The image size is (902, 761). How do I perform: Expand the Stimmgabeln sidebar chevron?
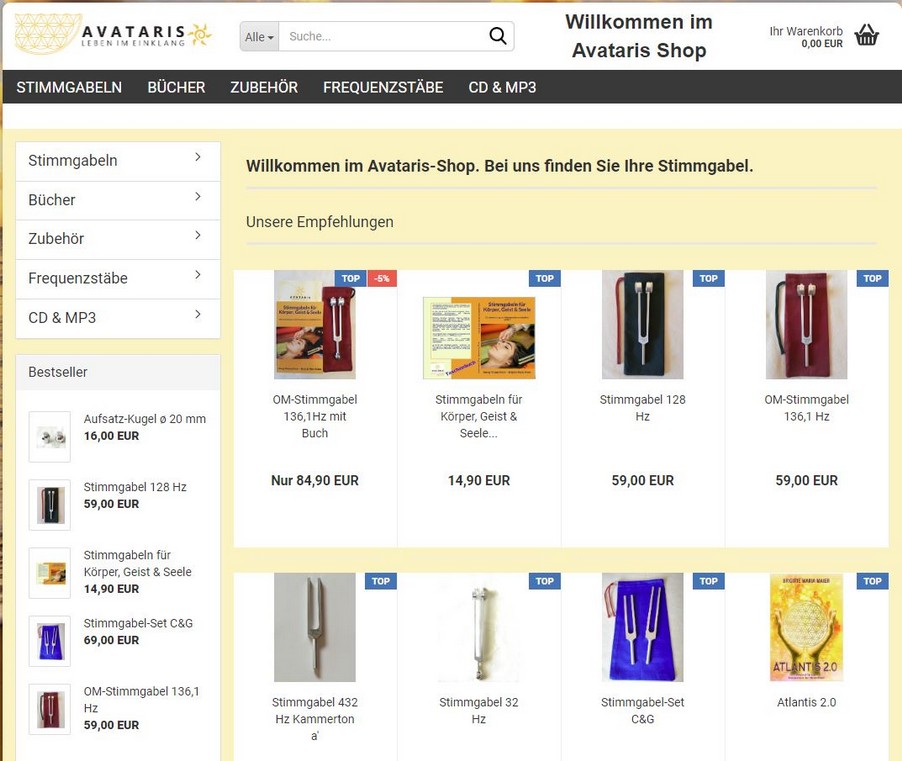(198, 157)
